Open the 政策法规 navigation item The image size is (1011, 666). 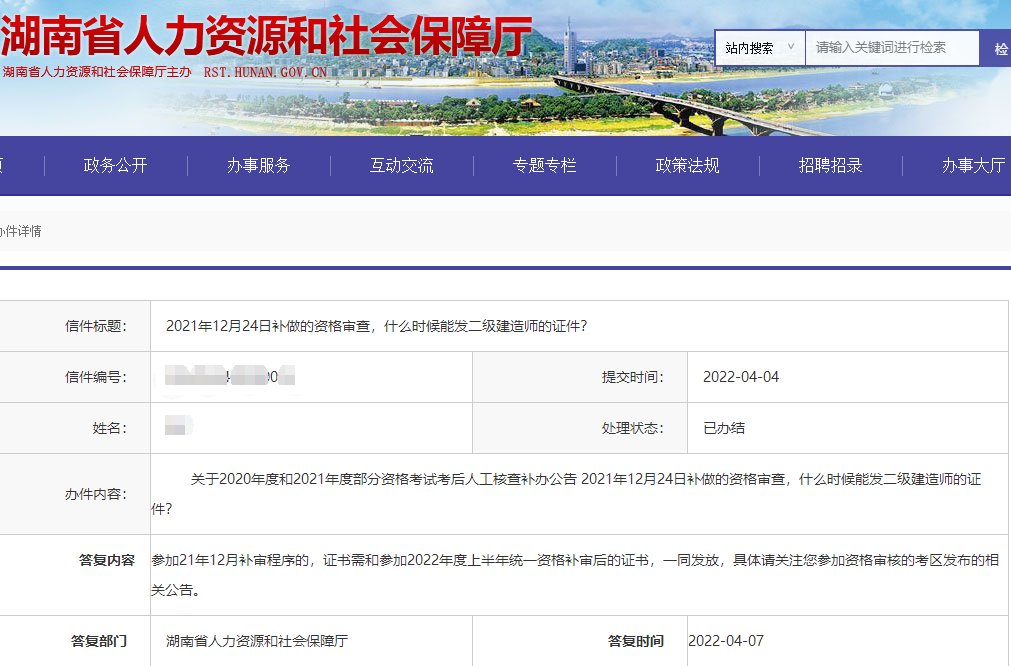[688, 166]
